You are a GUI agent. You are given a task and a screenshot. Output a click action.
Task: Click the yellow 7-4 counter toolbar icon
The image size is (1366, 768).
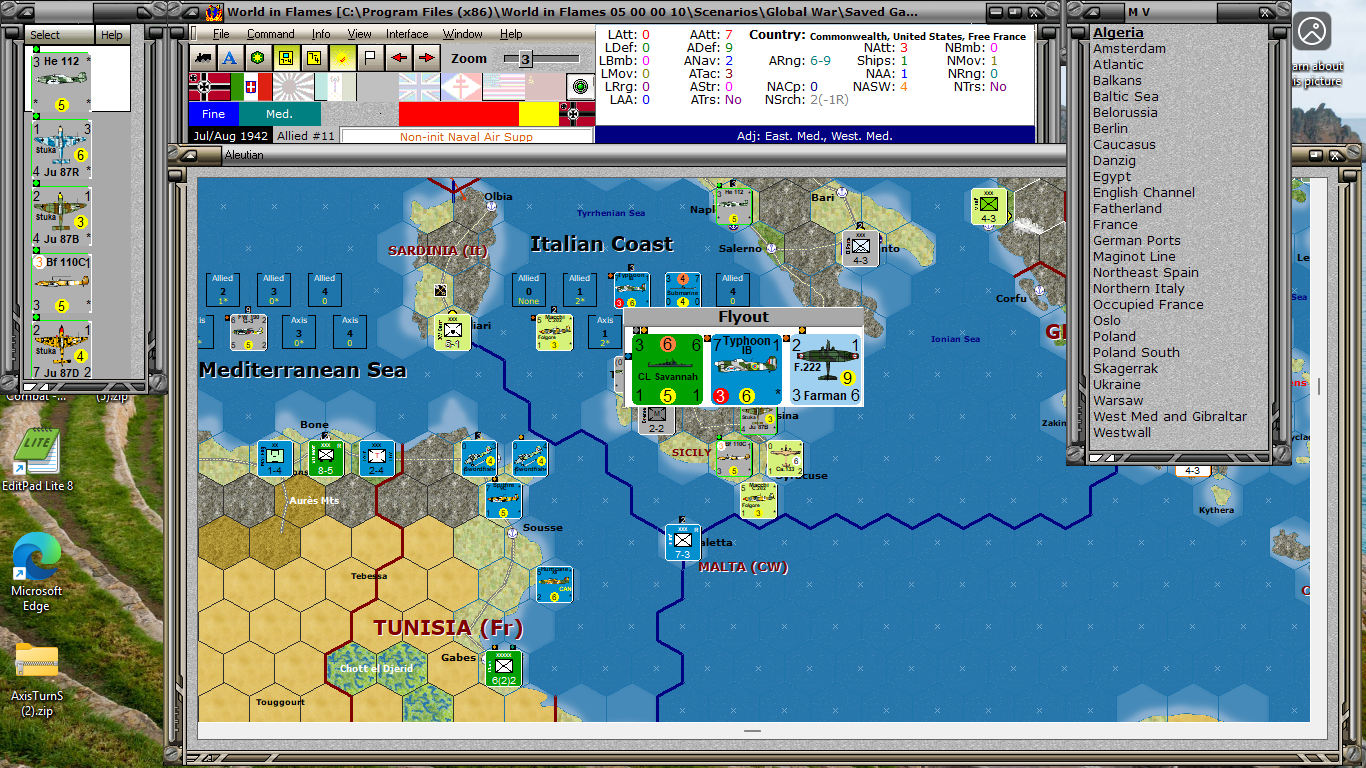[x=315, y=58]
